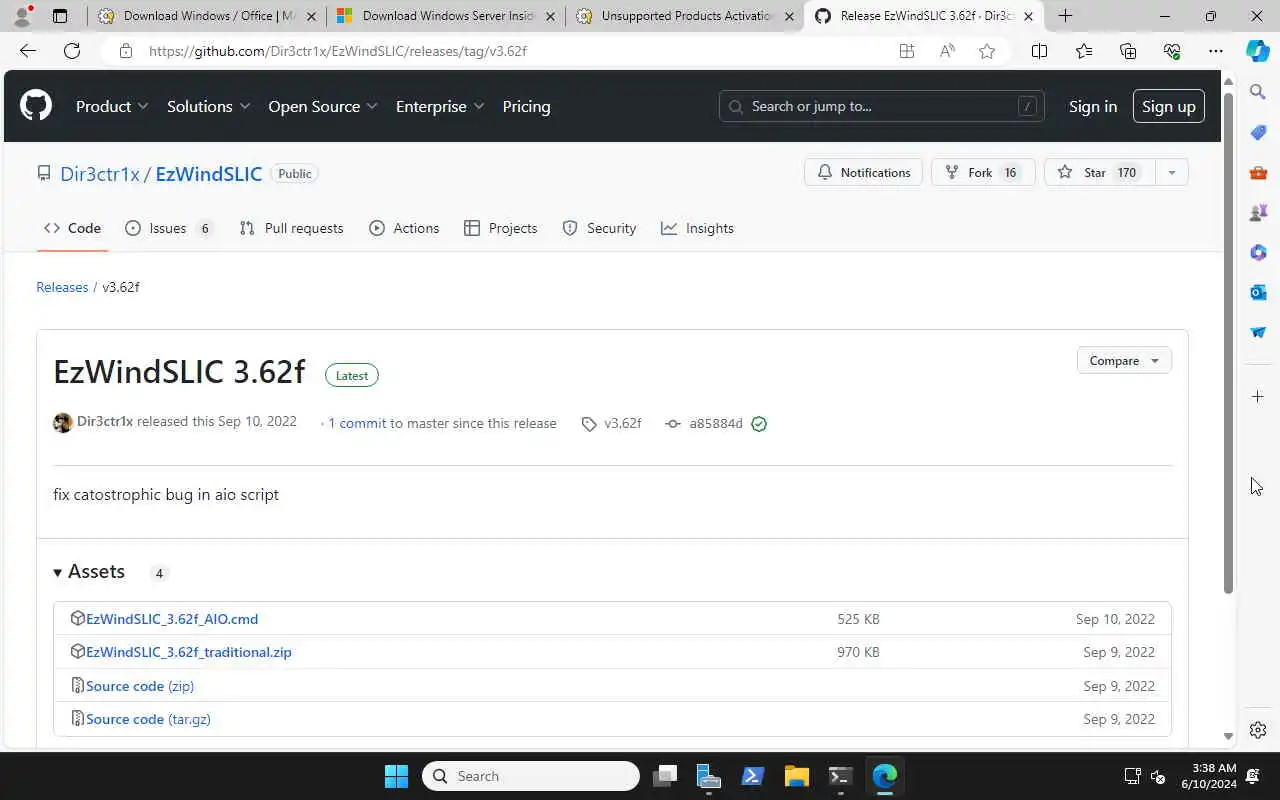Open the Actions tab
This screenshot has height=800, width=1280.
point(404,228)
